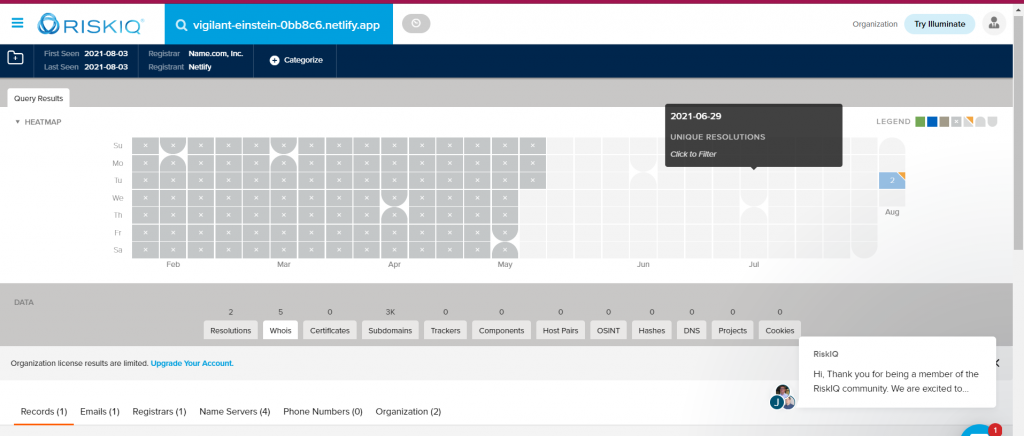Click the rounded grey legend icon
The height and width of the screenshot is (436, 1024).
pyautogui.click(x=980, y=121)
